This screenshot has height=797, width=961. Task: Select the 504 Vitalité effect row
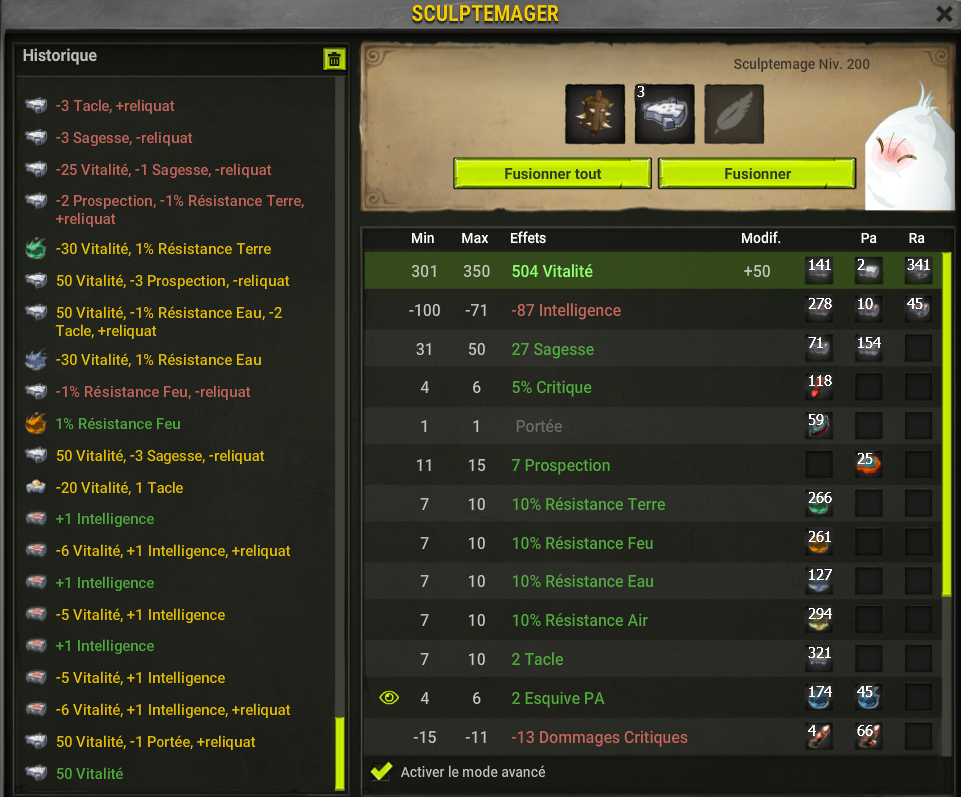point(653,271)
